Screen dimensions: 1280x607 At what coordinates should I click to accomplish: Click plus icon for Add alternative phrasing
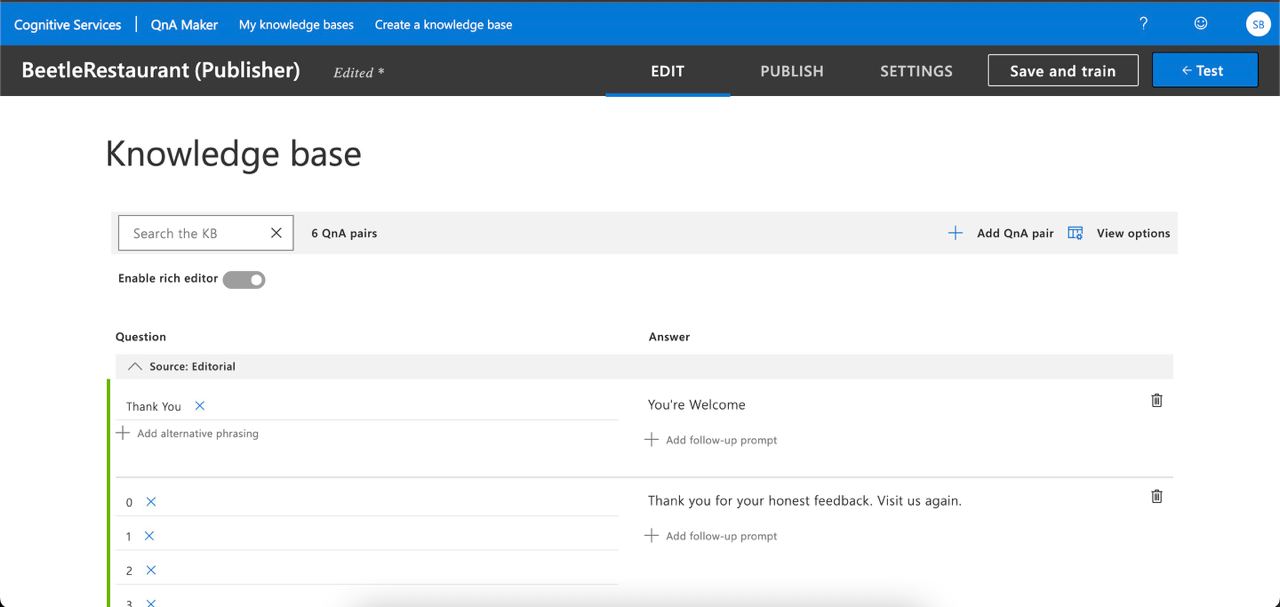(123, 433)
